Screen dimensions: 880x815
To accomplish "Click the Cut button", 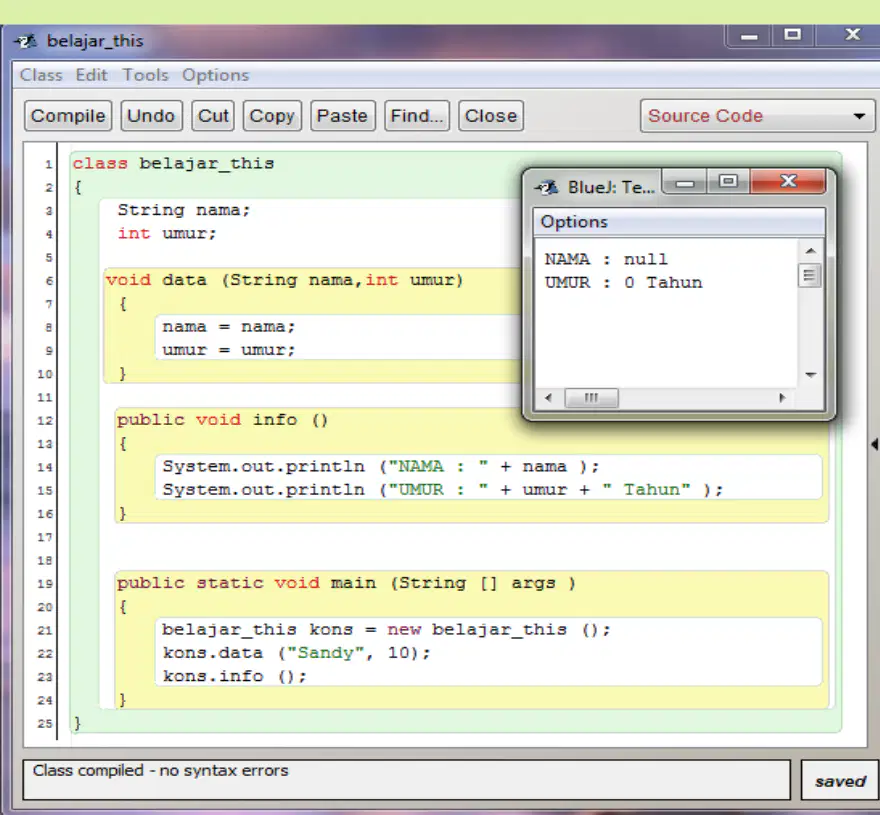I will coord(213,116).
